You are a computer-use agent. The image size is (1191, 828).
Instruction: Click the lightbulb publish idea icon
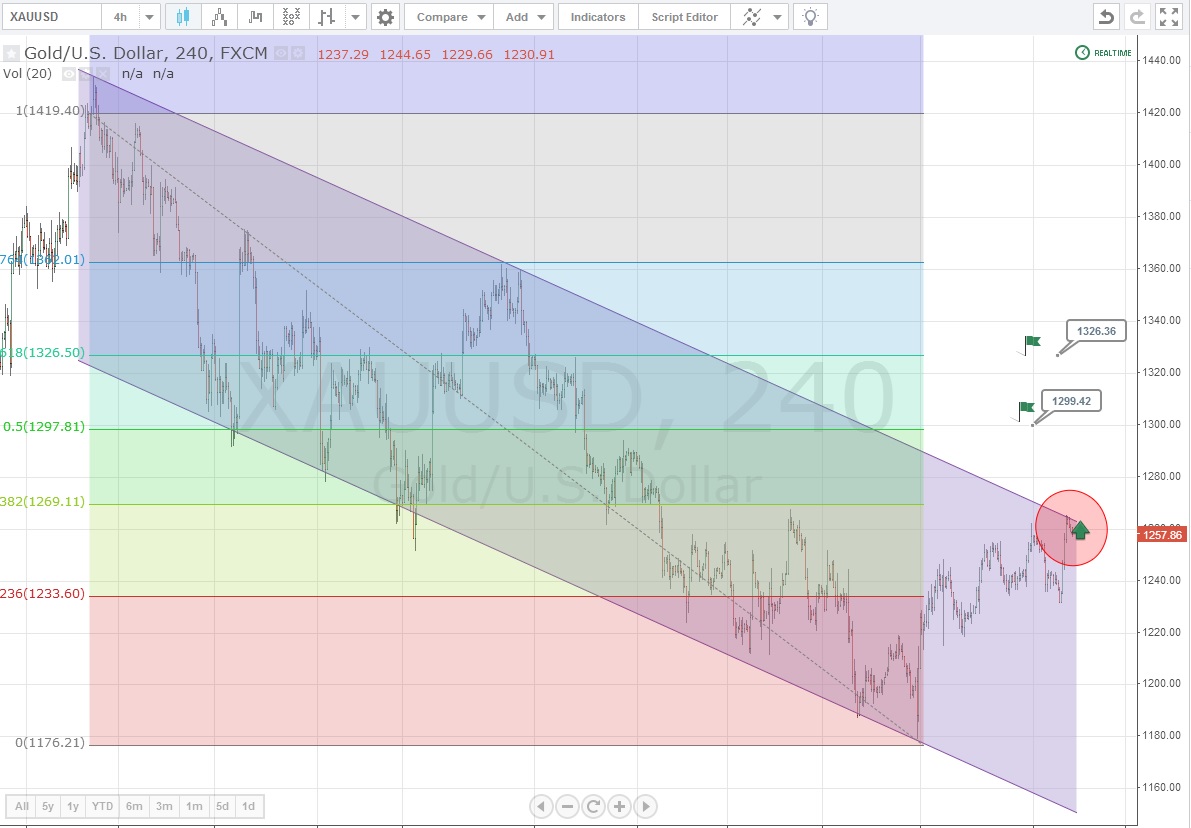coord(810,17)
